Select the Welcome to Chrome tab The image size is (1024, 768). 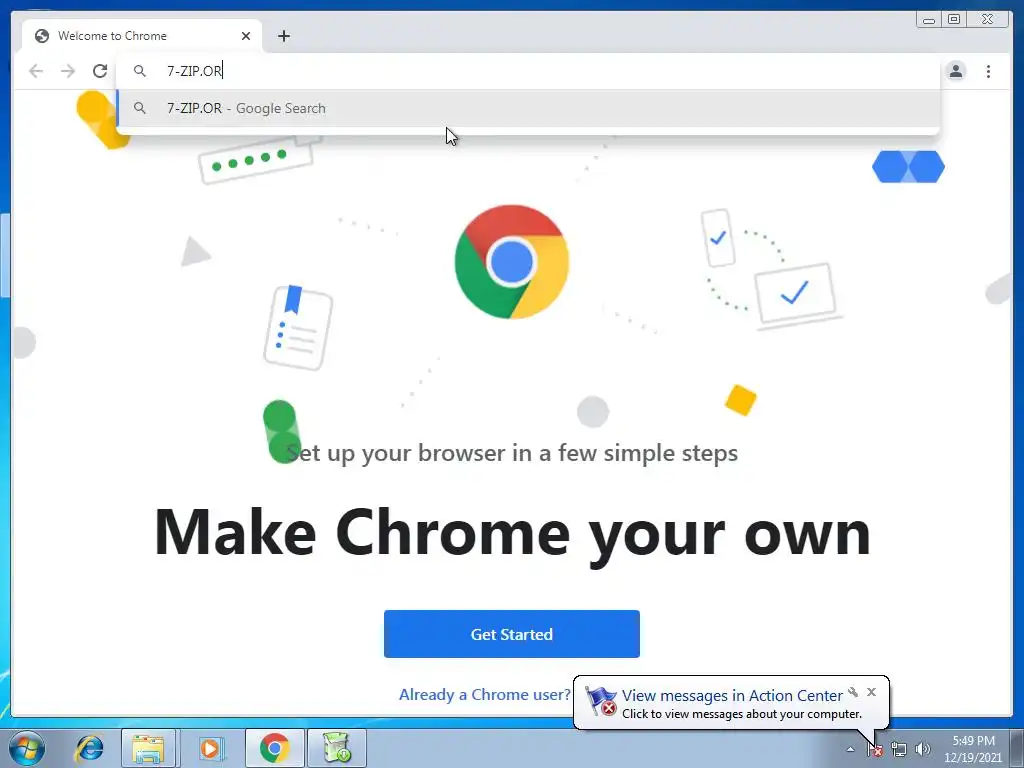pos(142,36)
